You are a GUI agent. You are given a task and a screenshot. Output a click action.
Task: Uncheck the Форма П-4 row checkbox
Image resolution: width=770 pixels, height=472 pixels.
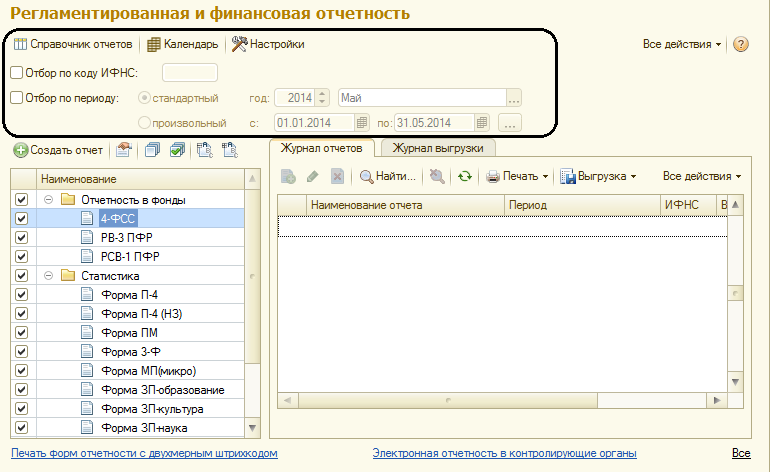(x=22, y=295)
